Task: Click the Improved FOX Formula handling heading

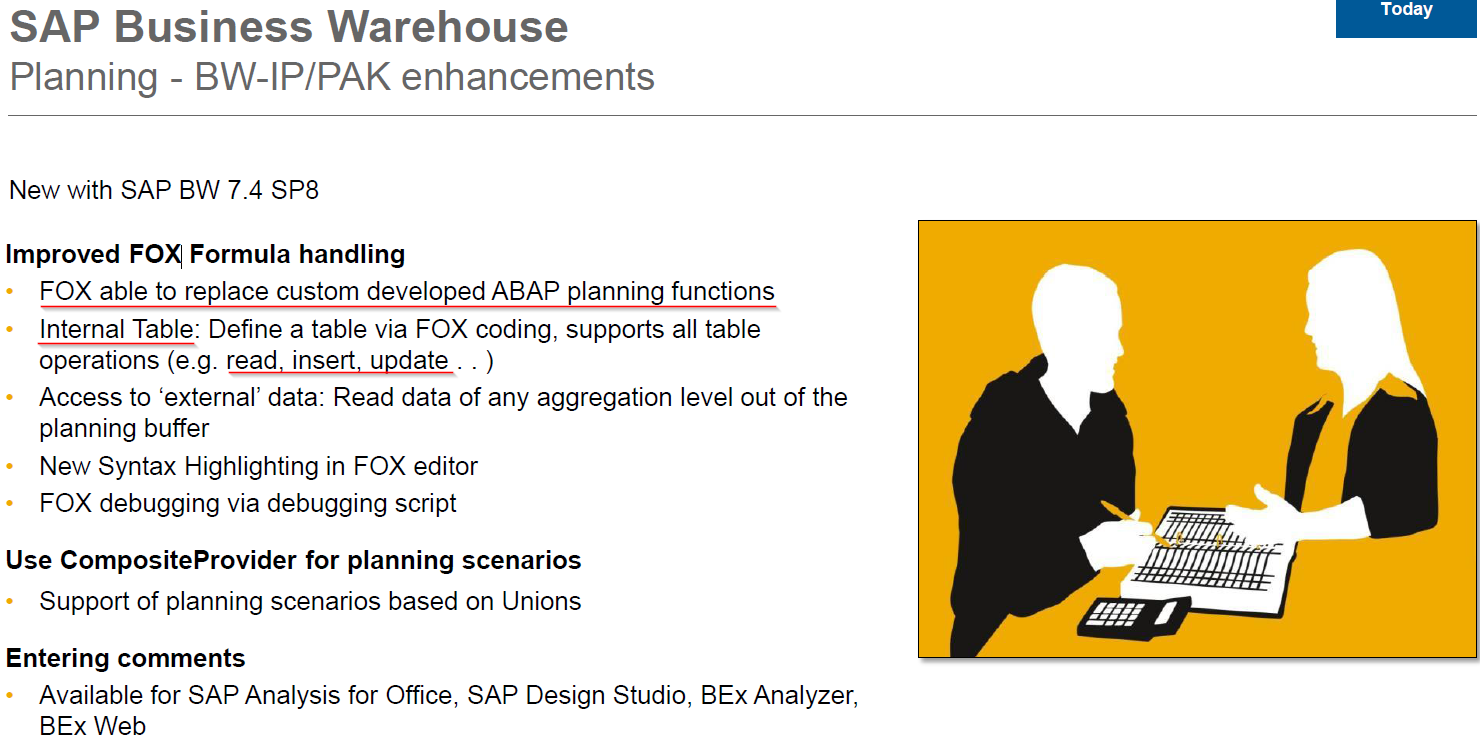Action: pyautogui.click(x=205, y=254)
